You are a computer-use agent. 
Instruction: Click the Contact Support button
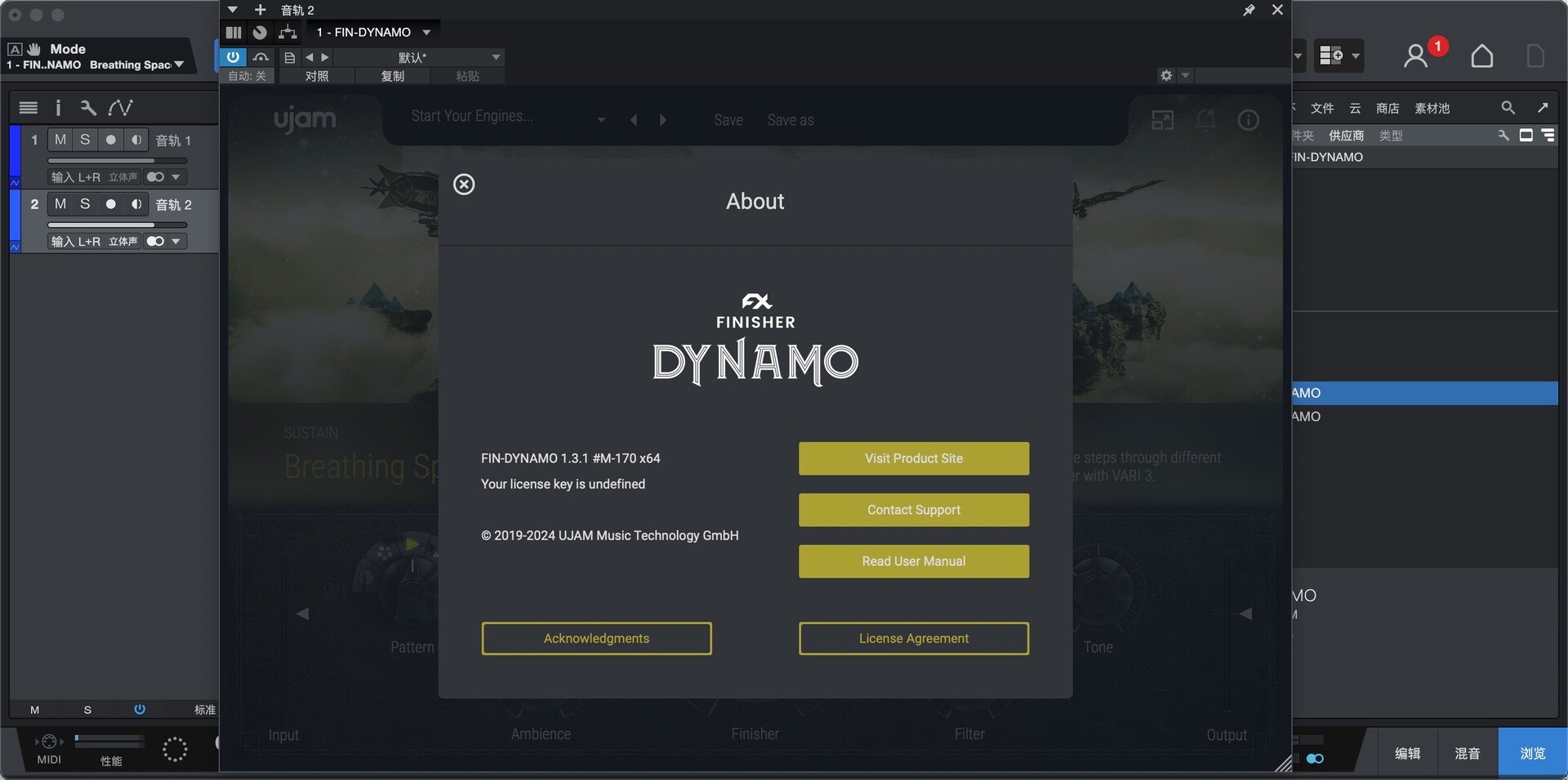pyautogui.click(x=914, y=510)
